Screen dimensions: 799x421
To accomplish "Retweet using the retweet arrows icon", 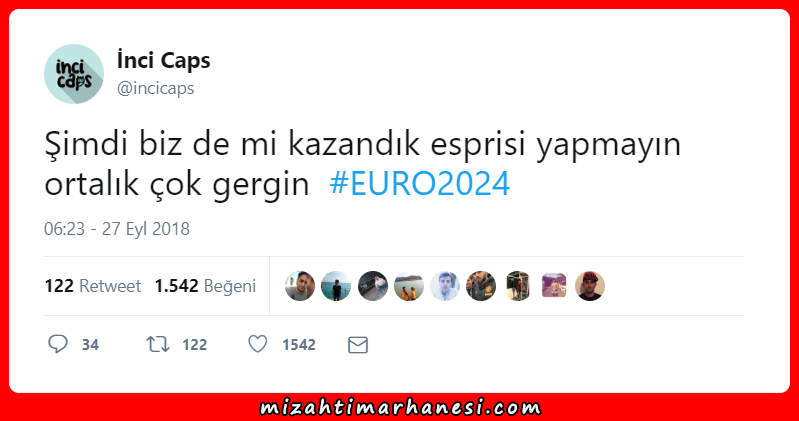I will coord(158,345).
